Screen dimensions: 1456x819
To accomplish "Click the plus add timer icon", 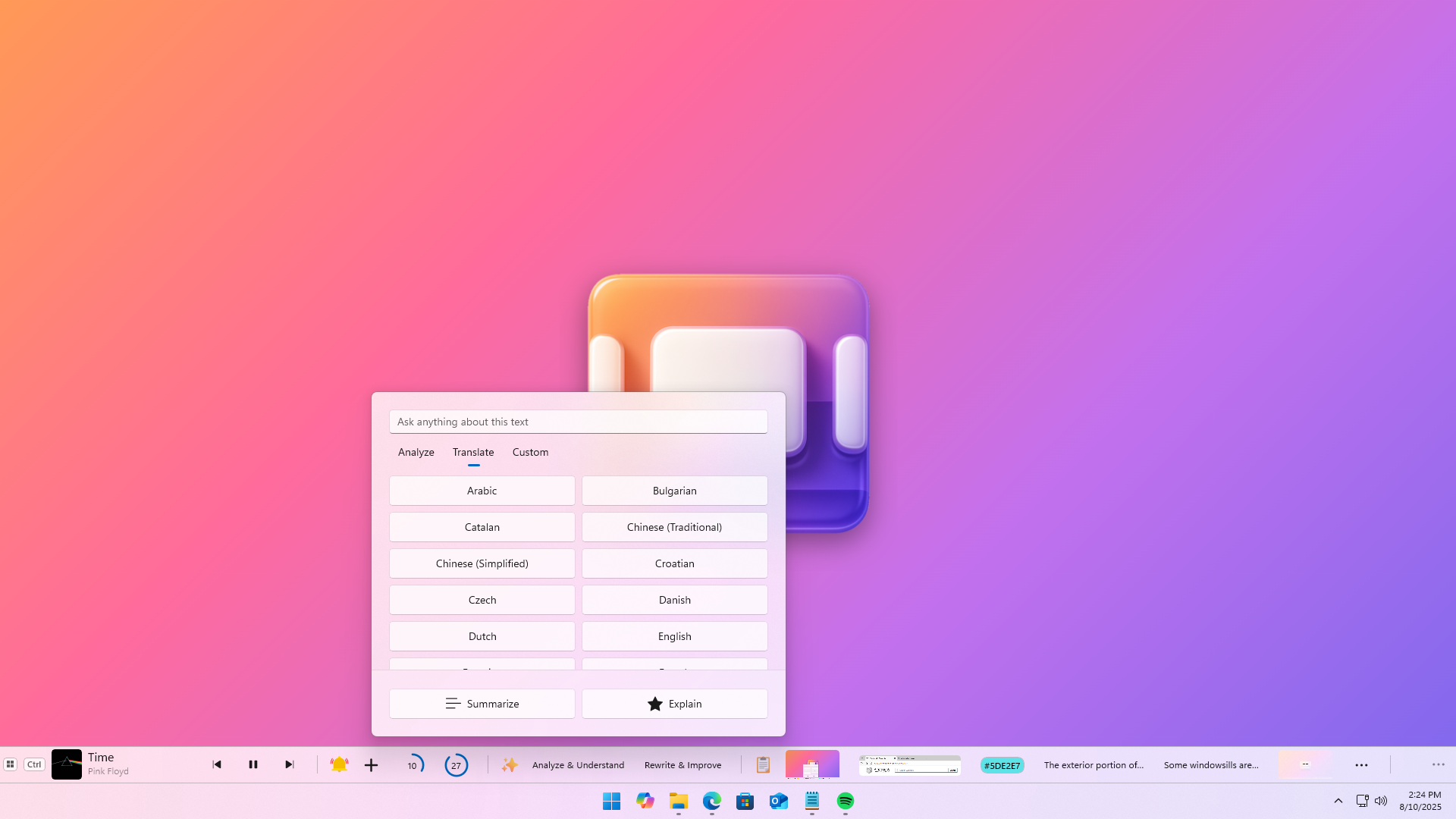I will [371, 765].
